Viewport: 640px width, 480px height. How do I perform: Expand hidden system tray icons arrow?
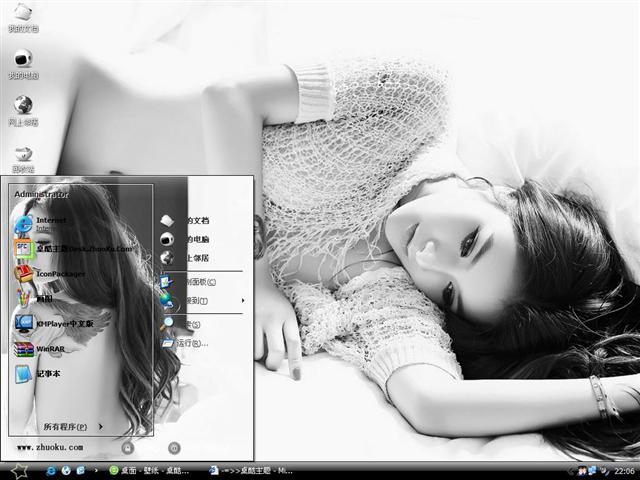coord(571,471)
